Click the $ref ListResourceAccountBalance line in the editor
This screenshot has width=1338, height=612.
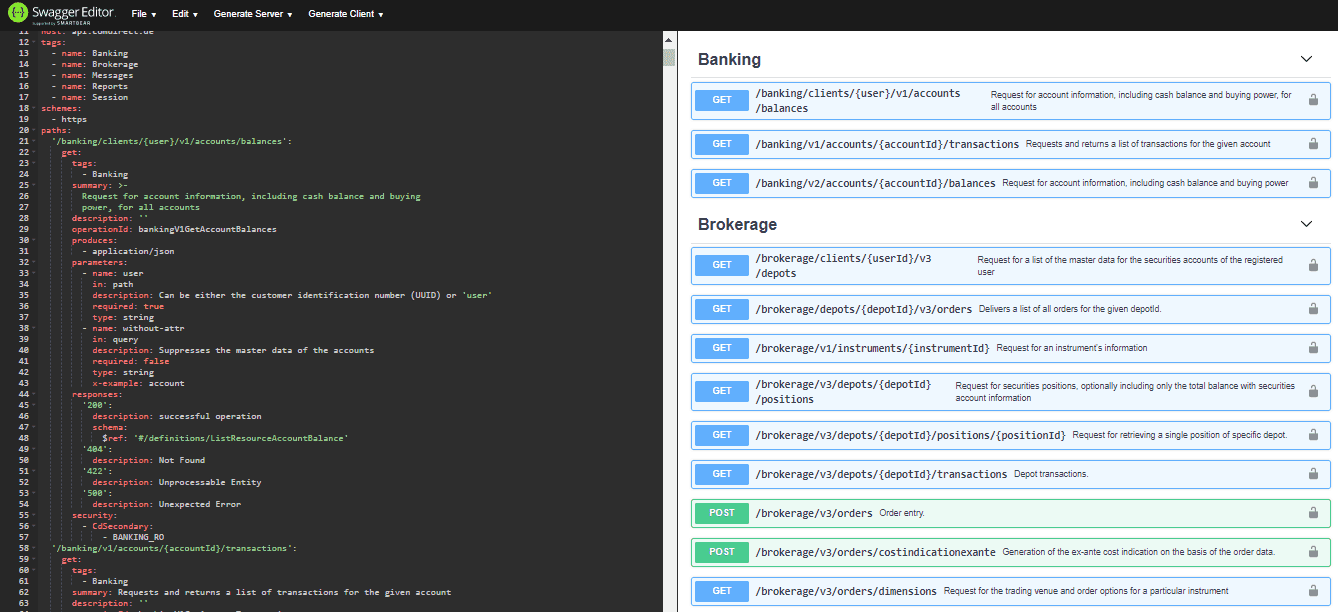point(225,438)
